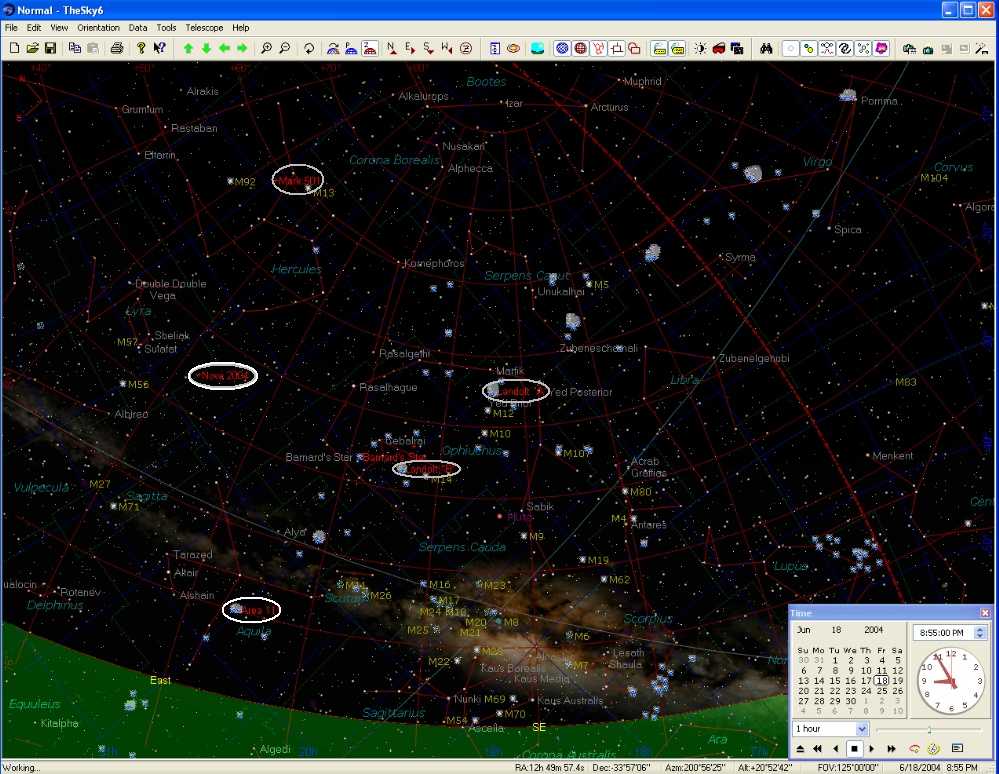The height and width of the screenshot is (774, 999).
Task: Click the N look-north direction icon
Action: [390, 47]
